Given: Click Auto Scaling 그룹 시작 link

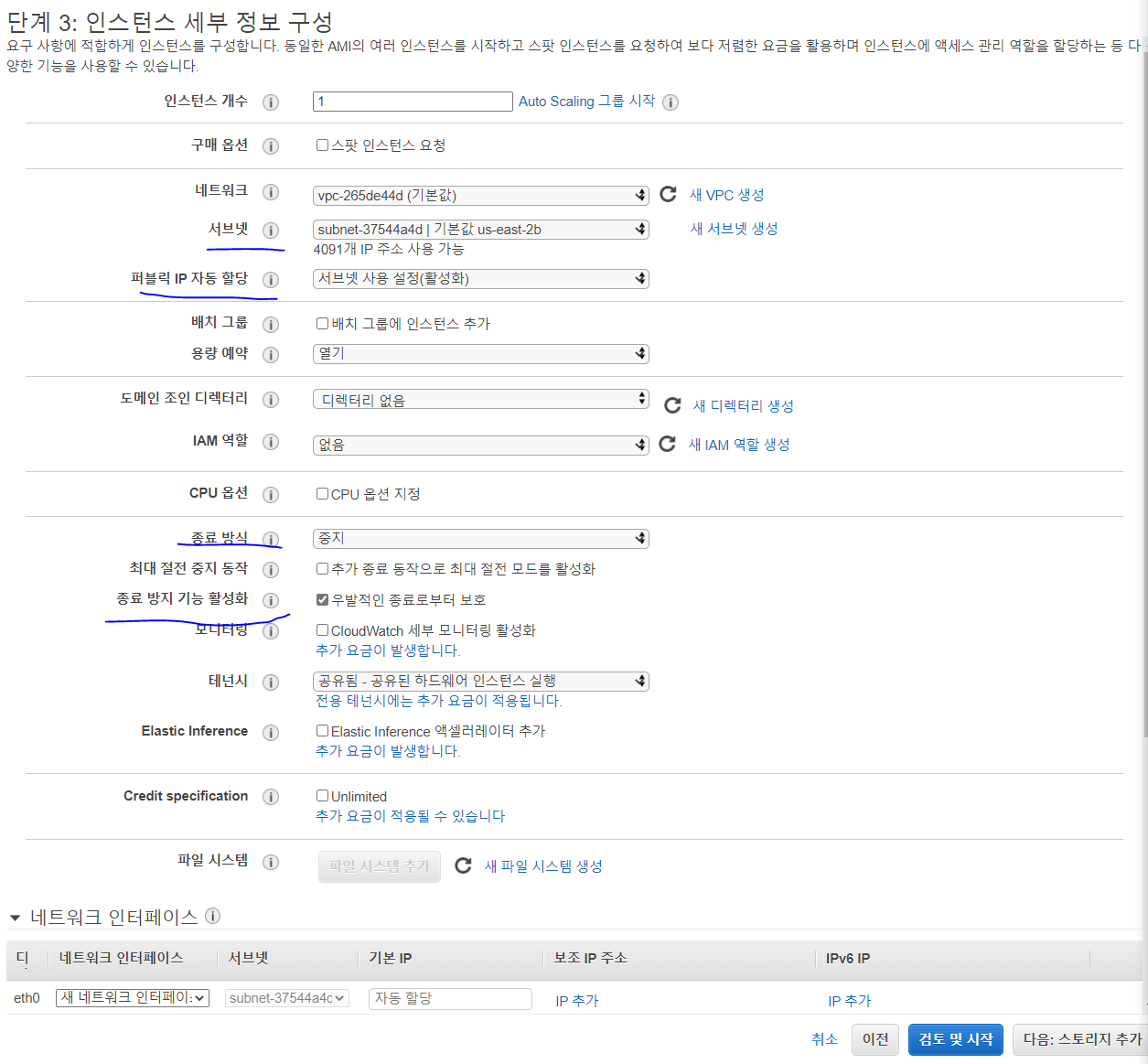Looking at the screenshot, I should click(x=587, y=101).
